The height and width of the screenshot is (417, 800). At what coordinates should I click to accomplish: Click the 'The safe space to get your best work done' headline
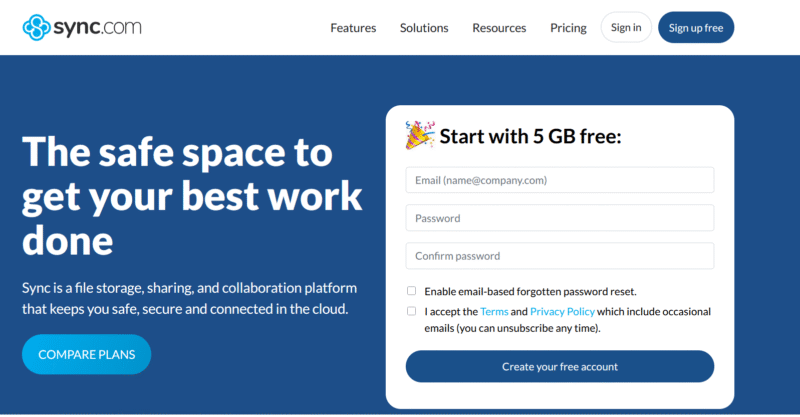click(192, 196)
